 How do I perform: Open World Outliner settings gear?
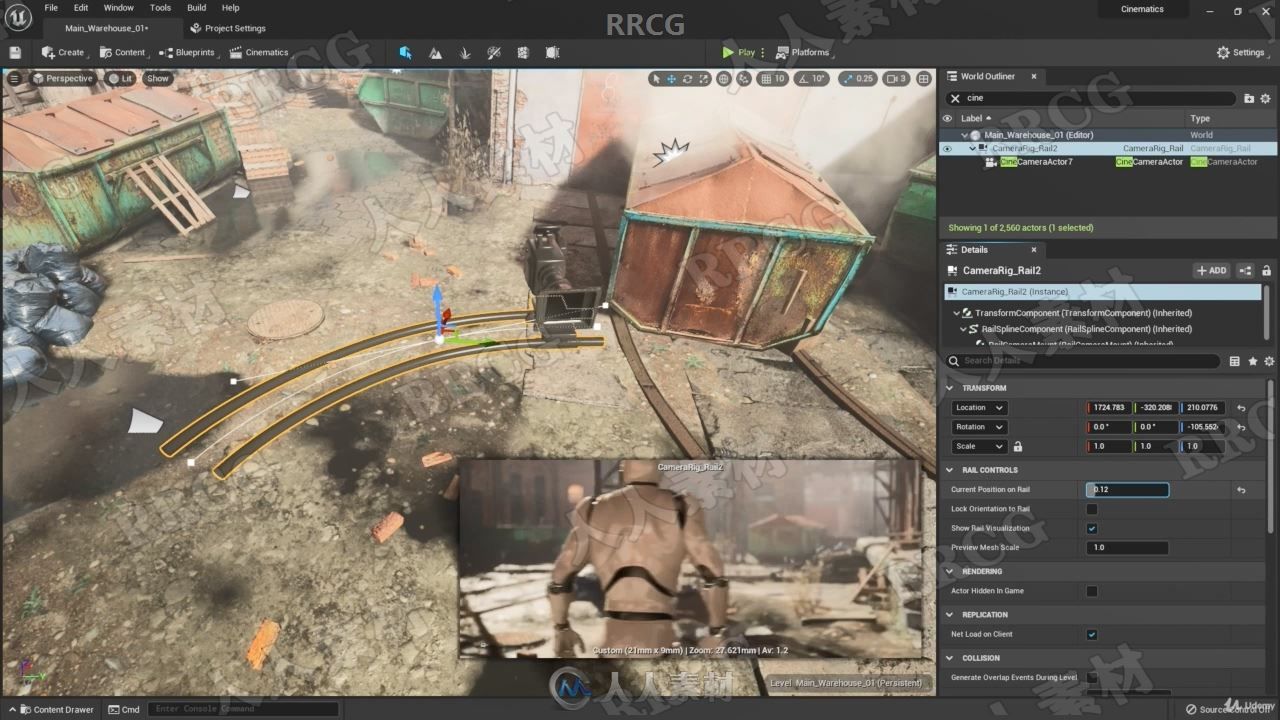tap(1265, 98)
